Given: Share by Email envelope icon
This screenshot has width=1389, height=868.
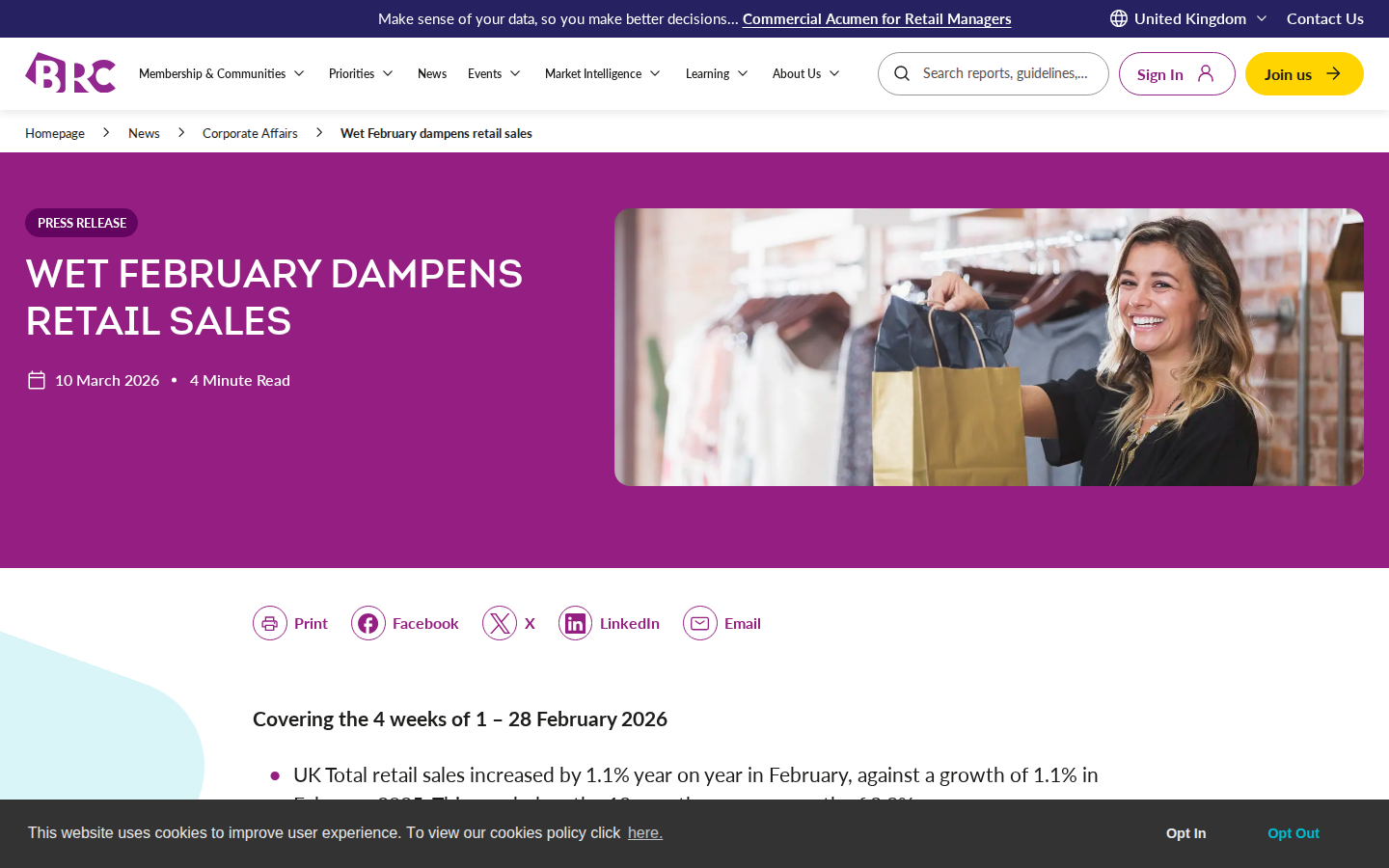Looking at the screenshot, I should click(x=700, y=623).
